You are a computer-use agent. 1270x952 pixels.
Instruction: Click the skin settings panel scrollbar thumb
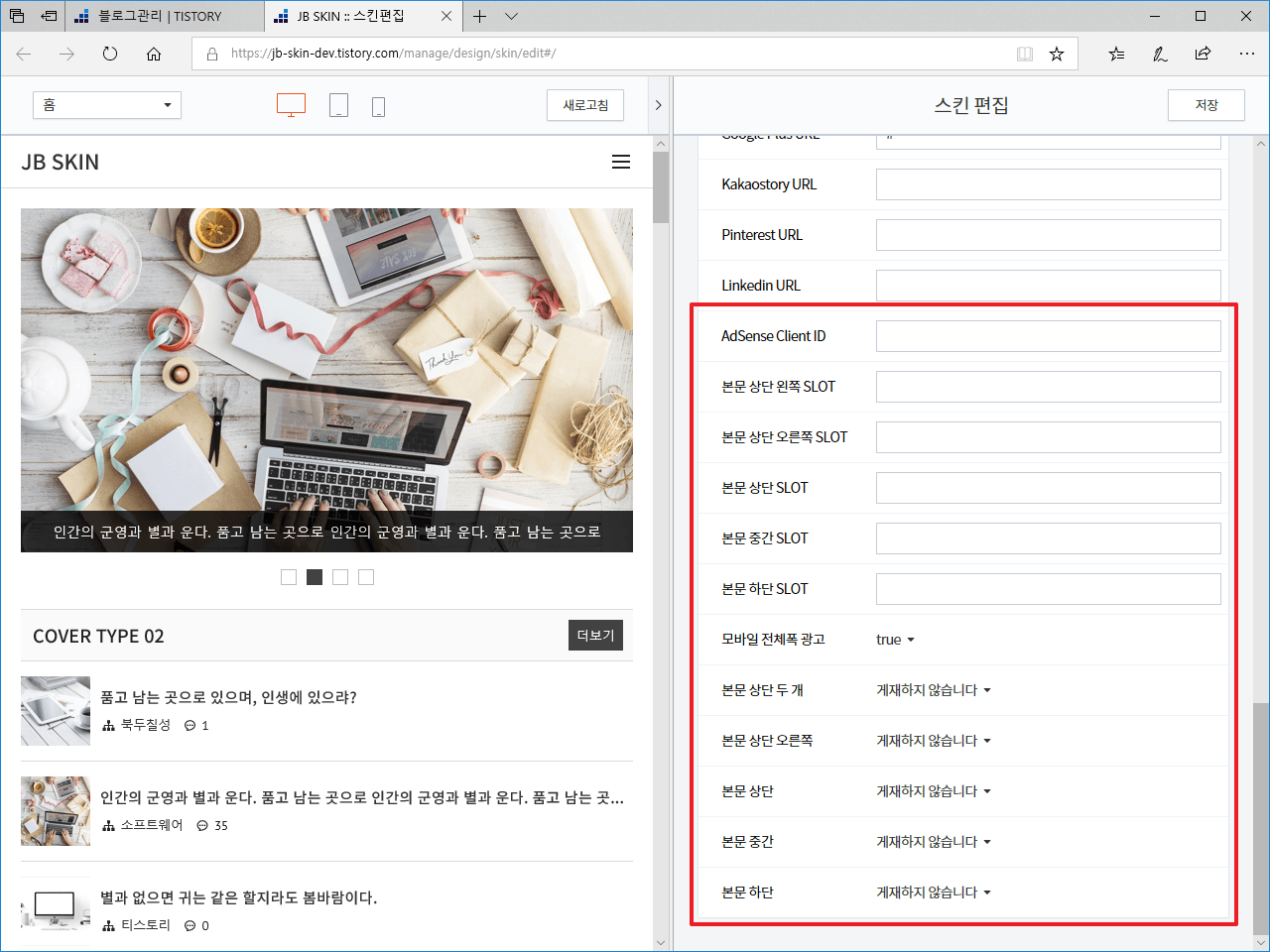click(x=1261, y=817)
